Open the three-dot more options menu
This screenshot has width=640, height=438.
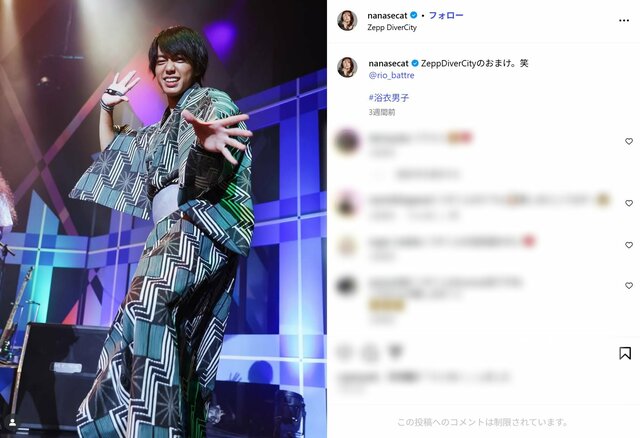624,20
